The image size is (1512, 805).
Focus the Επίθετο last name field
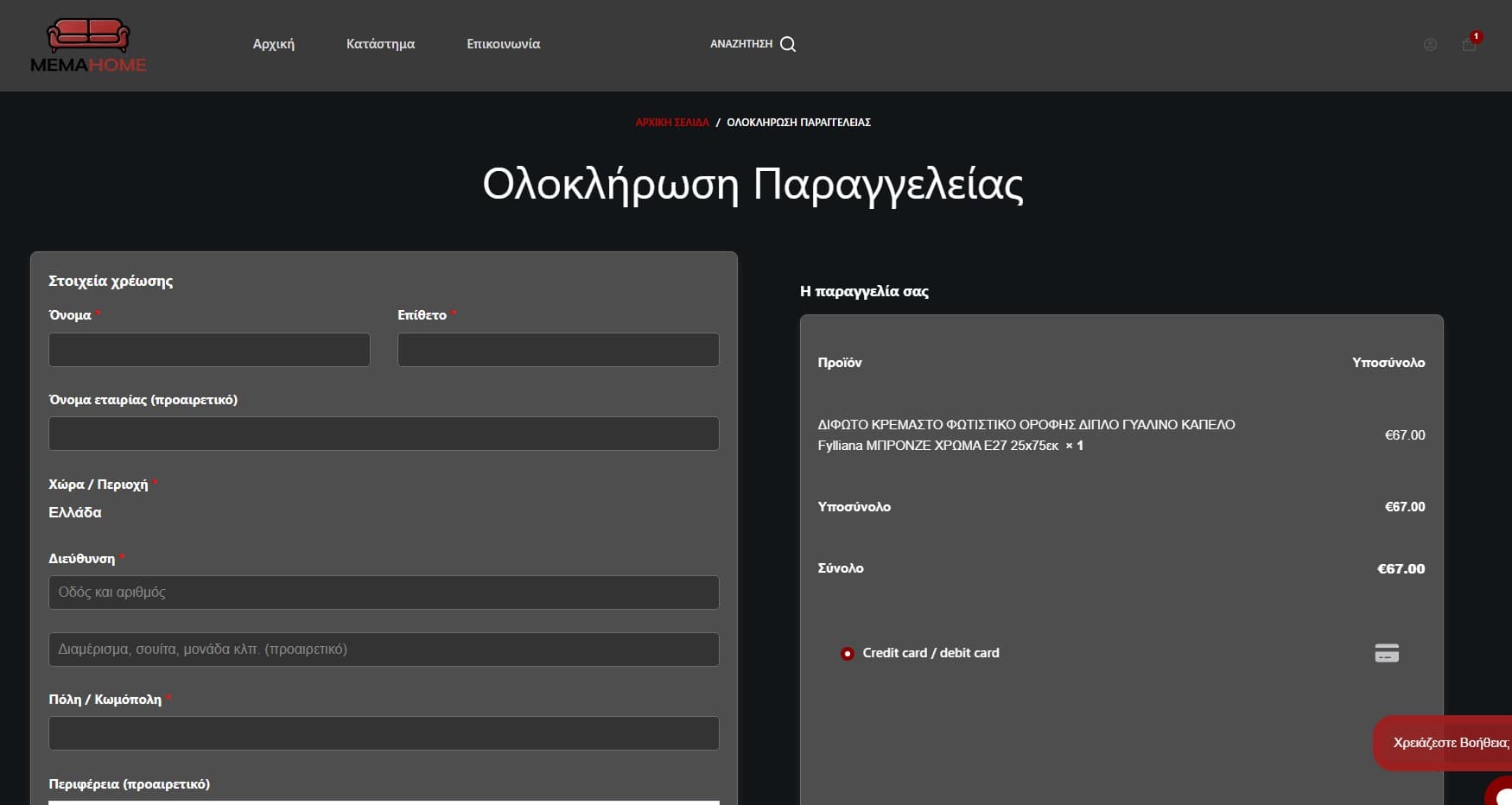(x=558, y=350)
